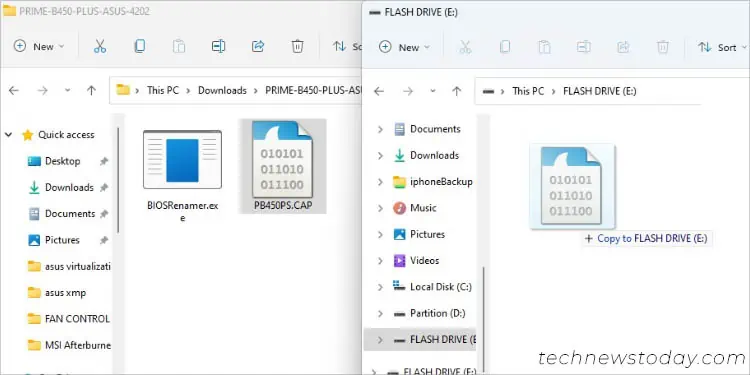Expand highlighted FLASH DRIVE node in tree

(380, 340)
